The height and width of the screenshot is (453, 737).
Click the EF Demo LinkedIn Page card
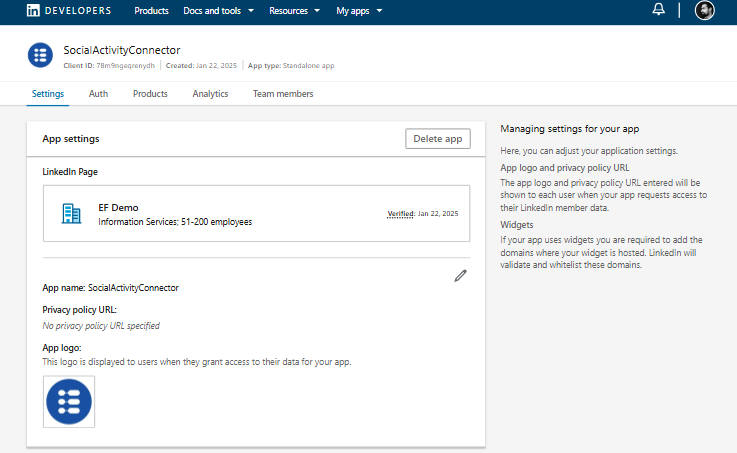pos(256,213)
